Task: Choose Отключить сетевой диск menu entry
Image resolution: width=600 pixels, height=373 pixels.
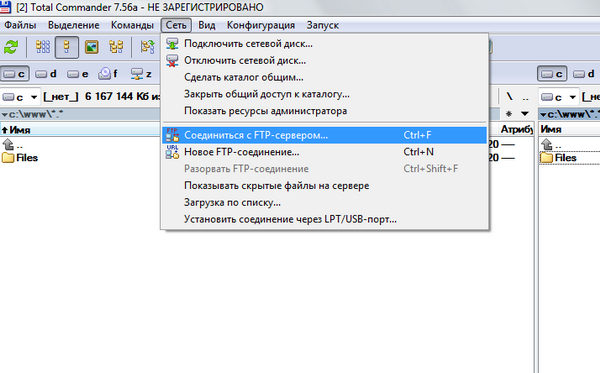Action: coord(324,60)
